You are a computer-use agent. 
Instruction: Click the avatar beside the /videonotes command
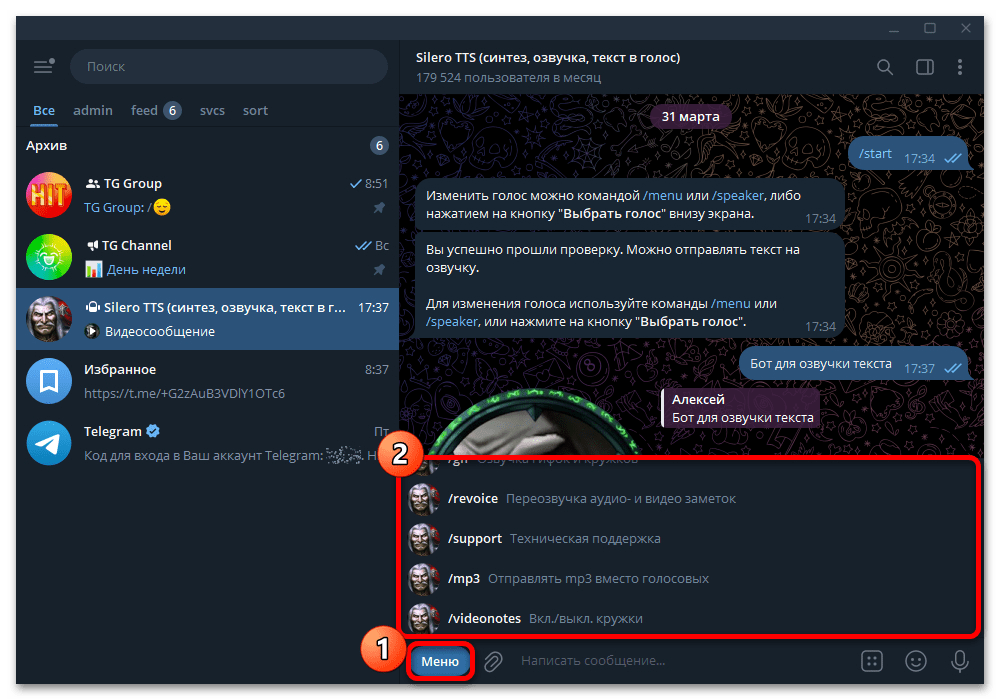pyautogui.click(x=423, y=618)
